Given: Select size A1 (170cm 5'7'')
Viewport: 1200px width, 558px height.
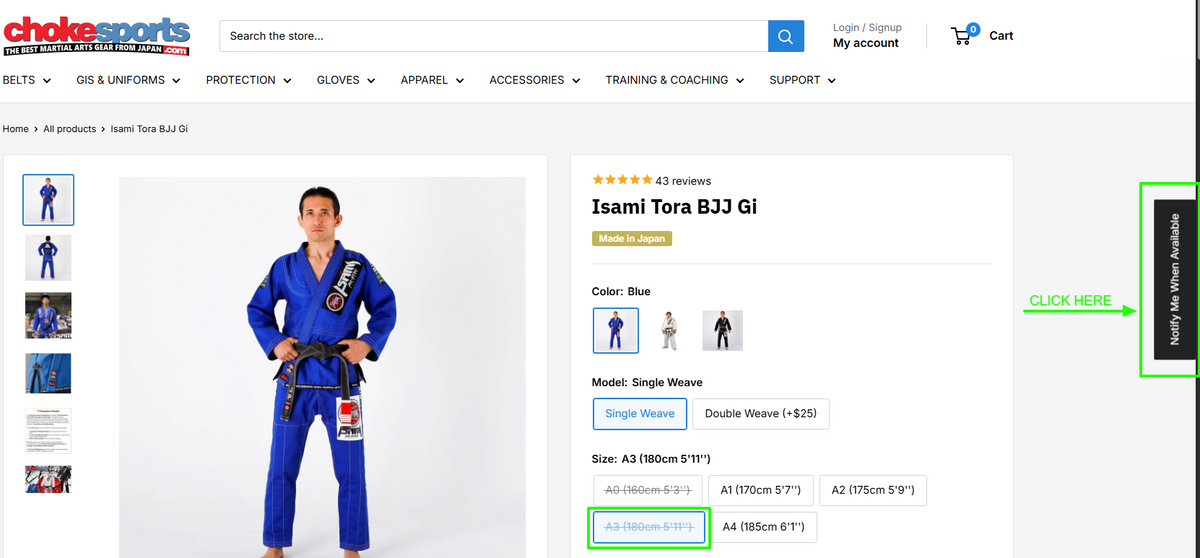Looking at the screenshot, I should coord(761,490).
